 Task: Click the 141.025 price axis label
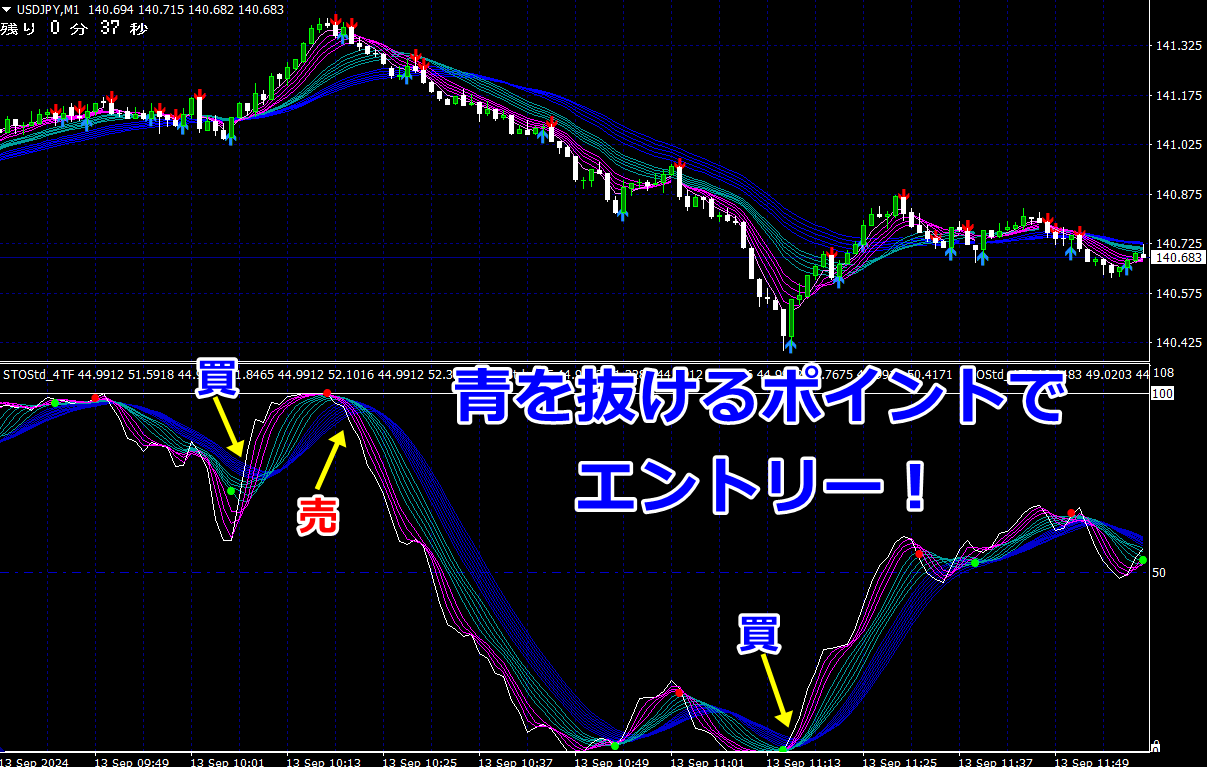click(x=1177, y=145)
